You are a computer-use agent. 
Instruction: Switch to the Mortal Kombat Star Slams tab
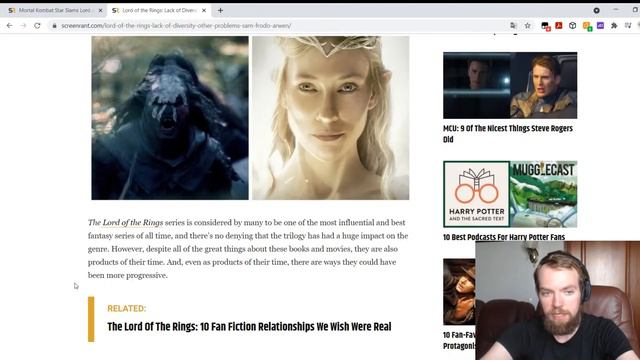[x=55, y=10]
